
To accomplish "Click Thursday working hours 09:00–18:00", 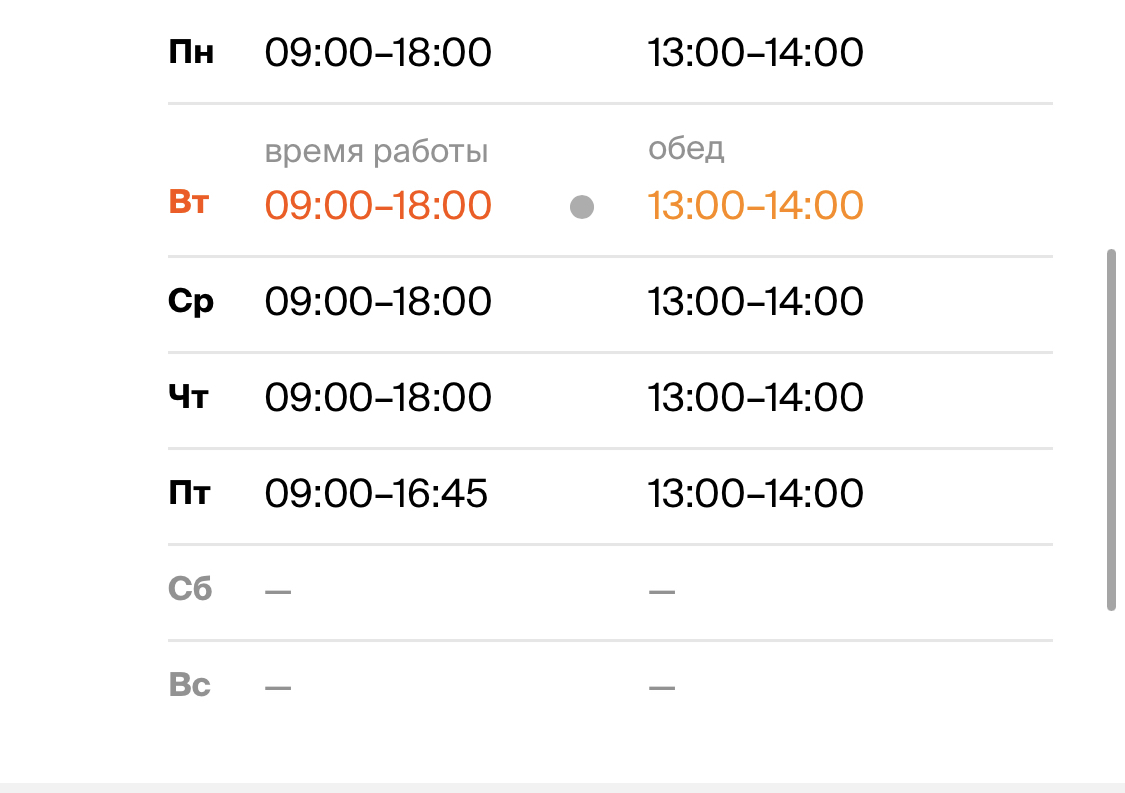I will pyautogui.click(x=378, y=398).
